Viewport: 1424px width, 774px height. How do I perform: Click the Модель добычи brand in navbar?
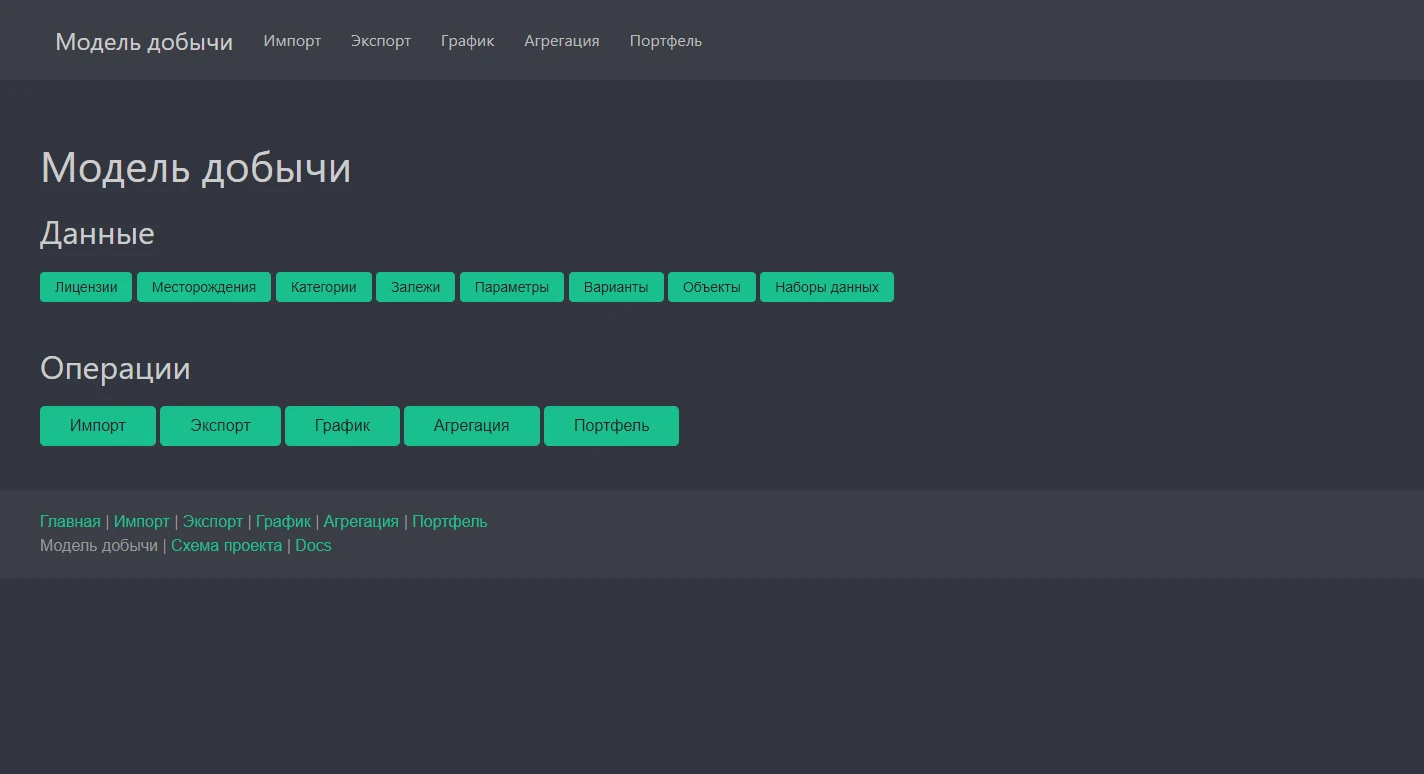(144, 42)
